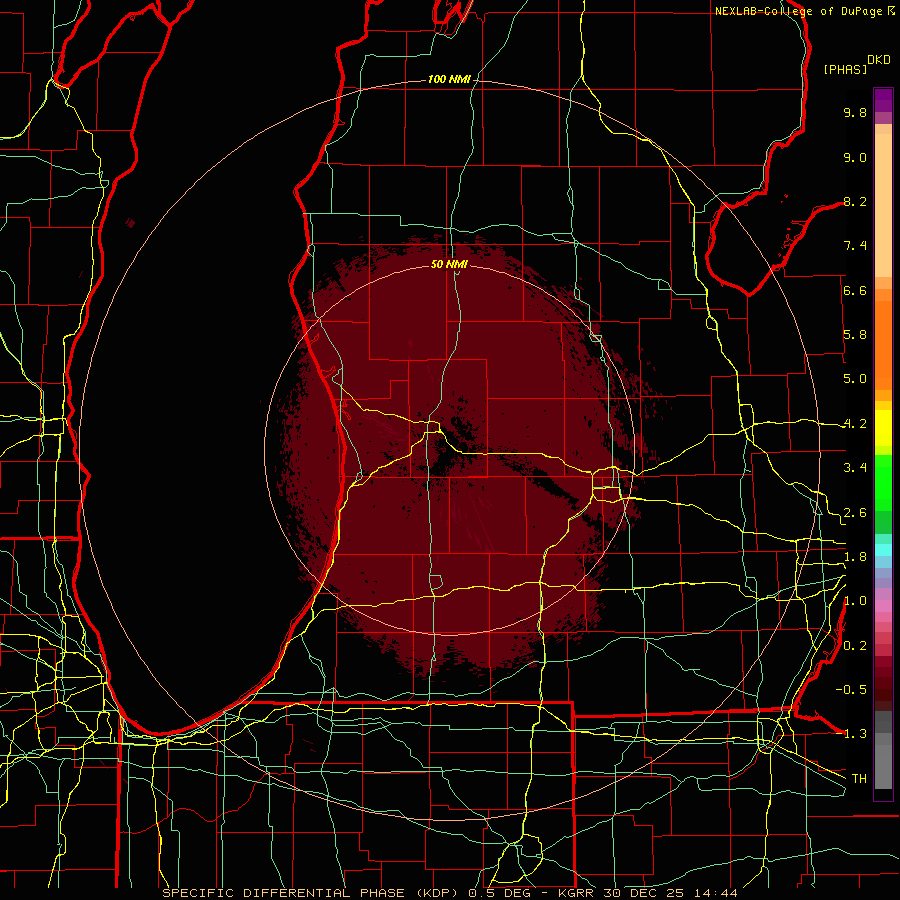Click the 6.6 value on the legend
Viewport: 900px width, 900px height.
[855, 290]
